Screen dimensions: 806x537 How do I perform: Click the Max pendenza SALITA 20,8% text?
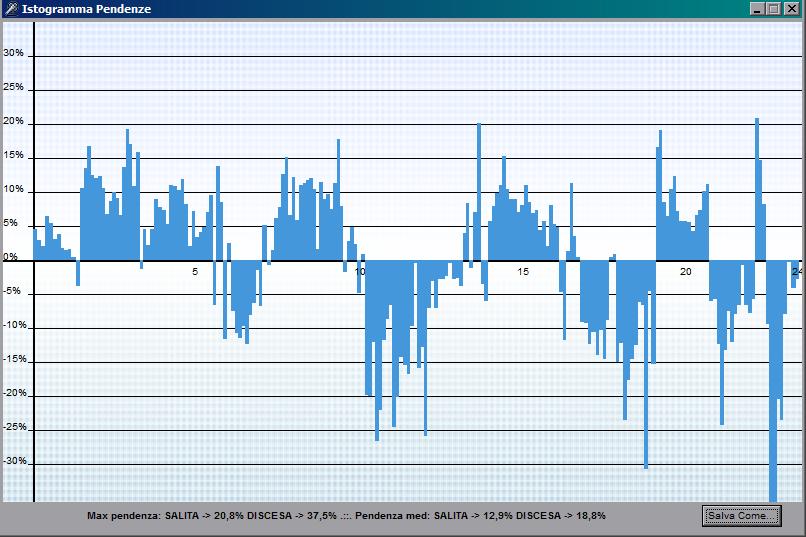point(164,515)
